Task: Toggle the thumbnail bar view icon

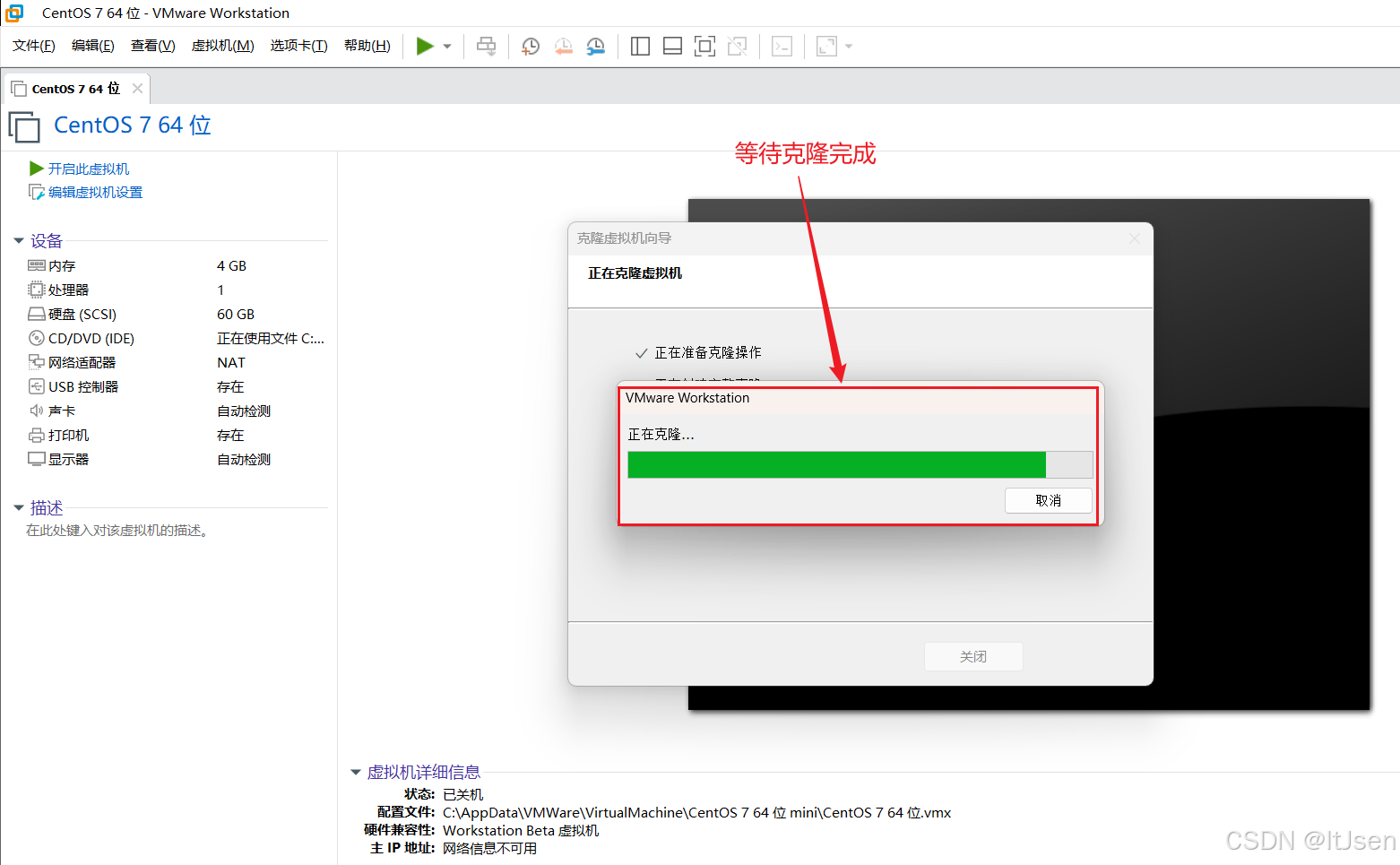Action: tap(672, 46)
